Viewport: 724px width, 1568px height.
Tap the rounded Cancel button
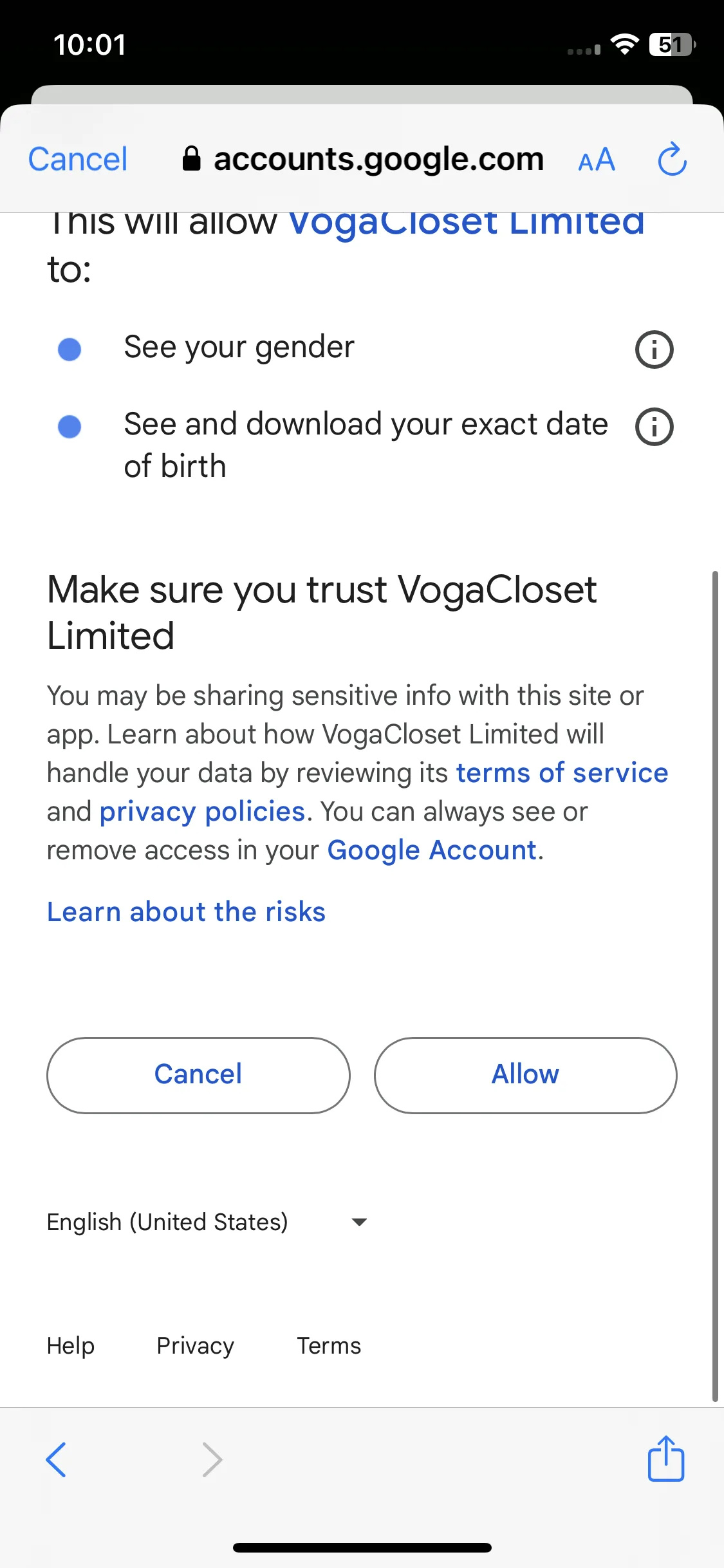198,1075
